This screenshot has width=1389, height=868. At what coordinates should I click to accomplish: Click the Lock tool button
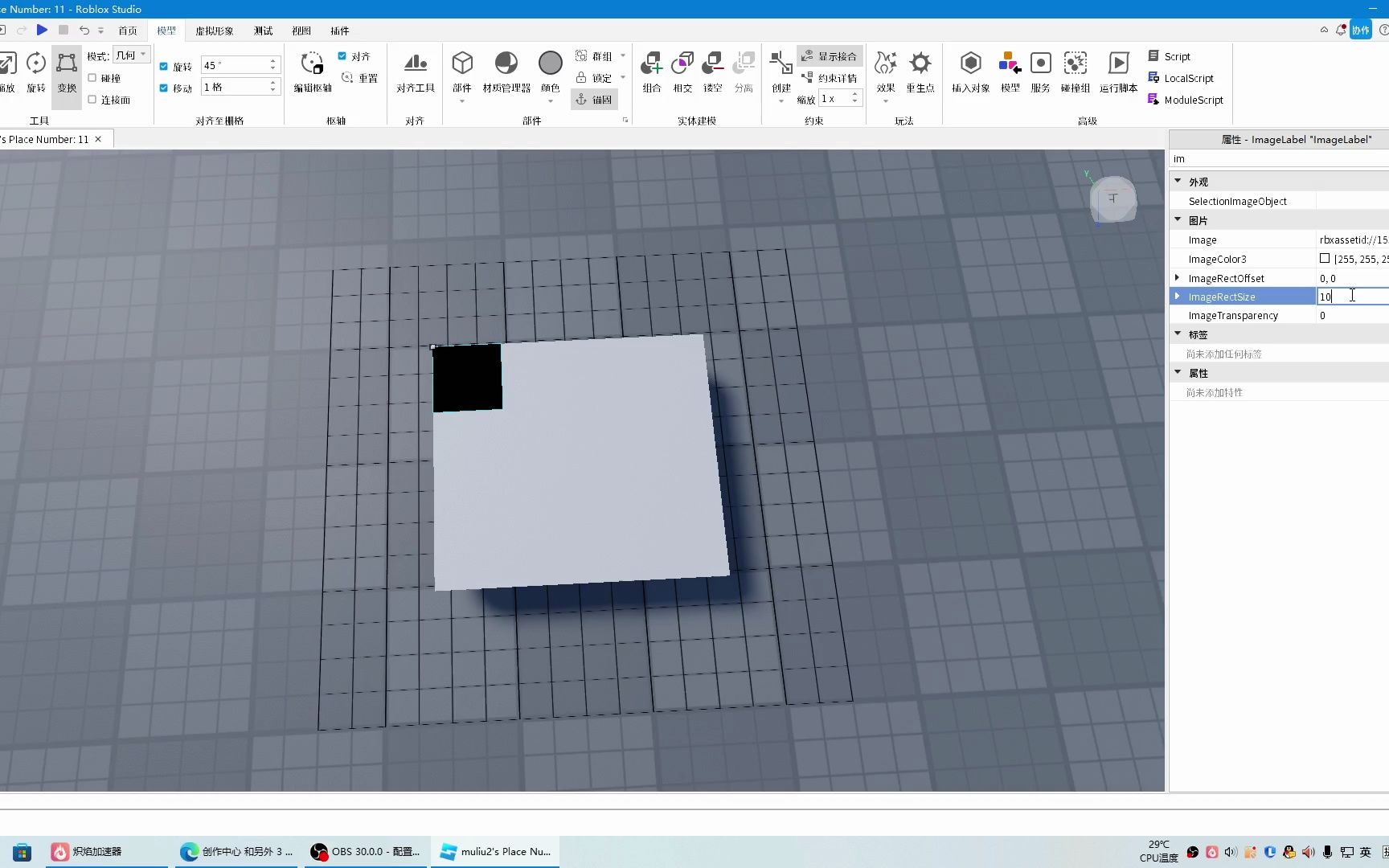[x=594, y=78]
